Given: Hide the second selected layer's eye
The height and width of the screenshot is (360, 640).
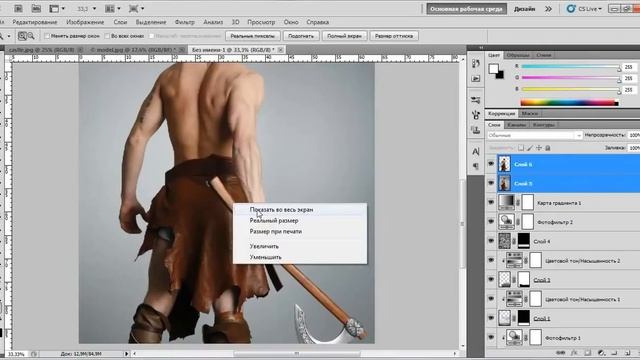Looking at the screenshot, I should [491, 183].
